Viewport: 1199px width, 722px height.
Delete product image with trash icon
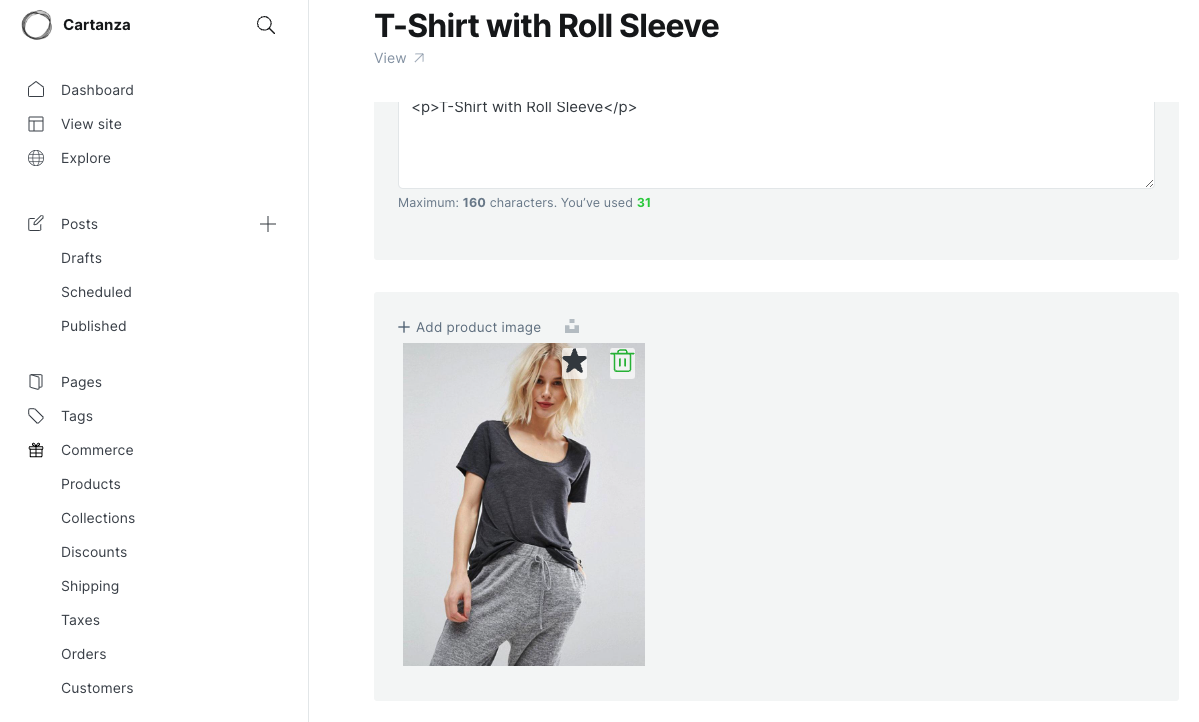(622, 361)
